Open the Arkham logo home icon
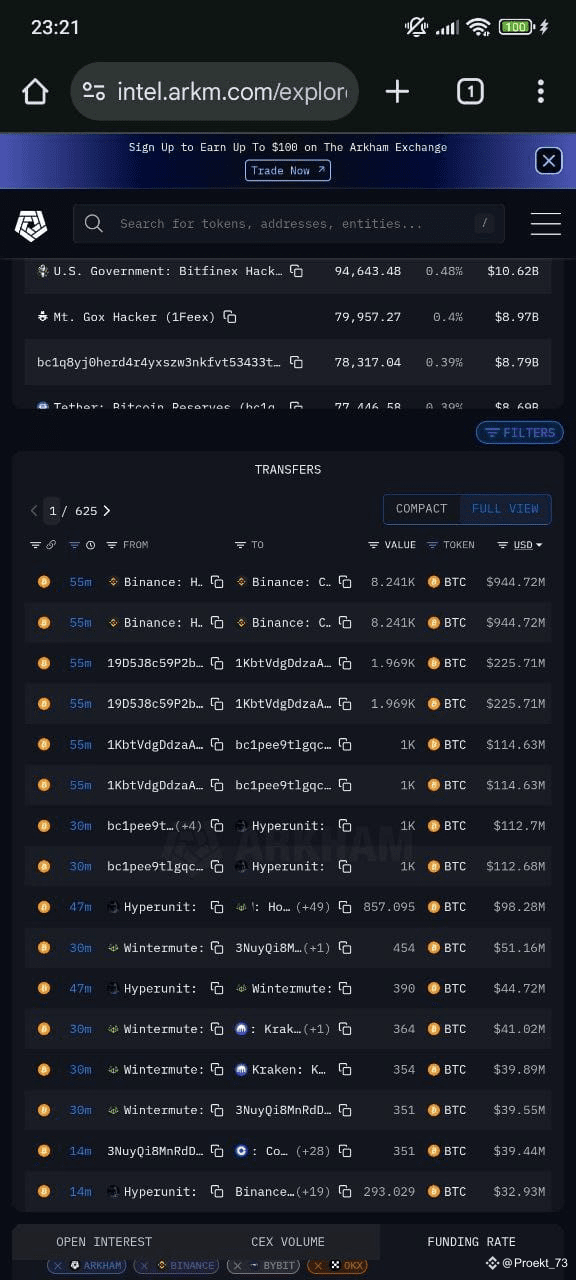 coord(31,225)
